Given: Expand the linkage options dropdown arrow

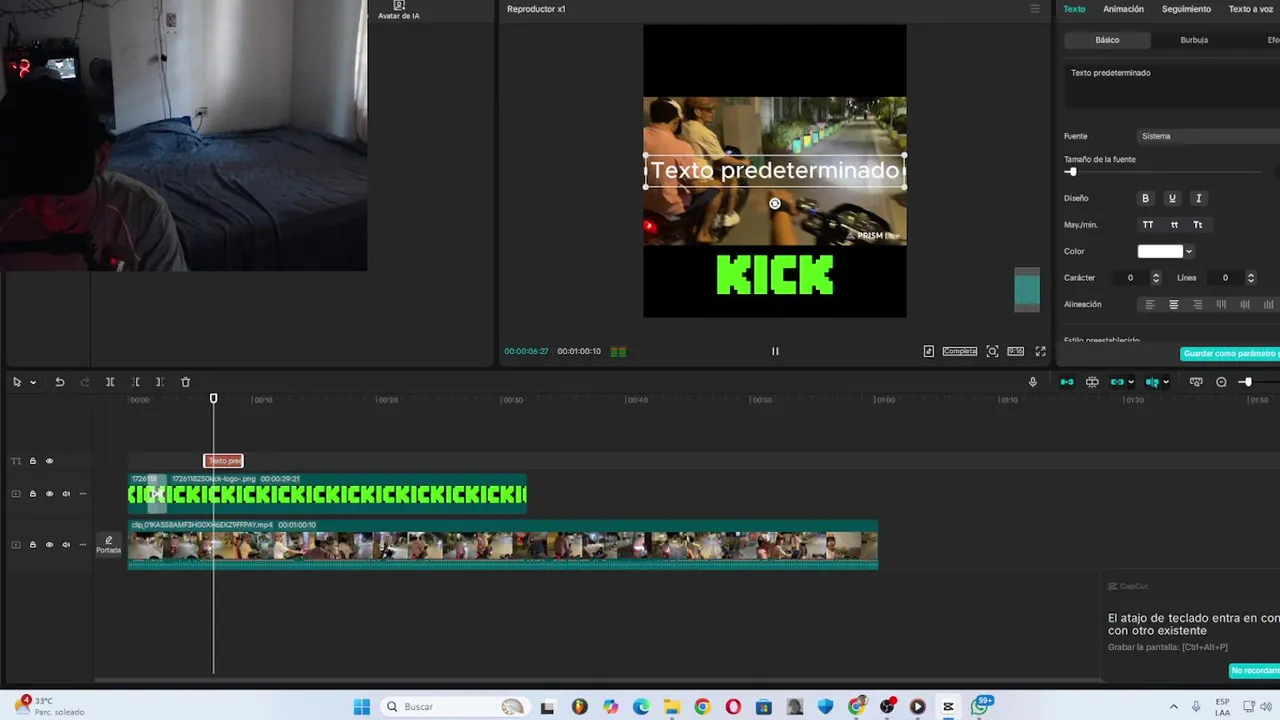Looking at the screenshot, I should [x=1131, y=382].
